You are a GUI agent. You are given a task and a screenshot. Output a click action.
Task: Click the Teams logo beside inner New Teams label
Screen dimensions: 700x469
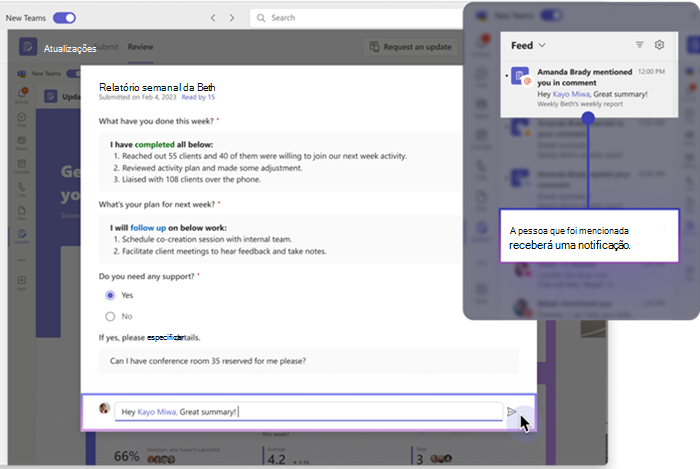[22, 74]
